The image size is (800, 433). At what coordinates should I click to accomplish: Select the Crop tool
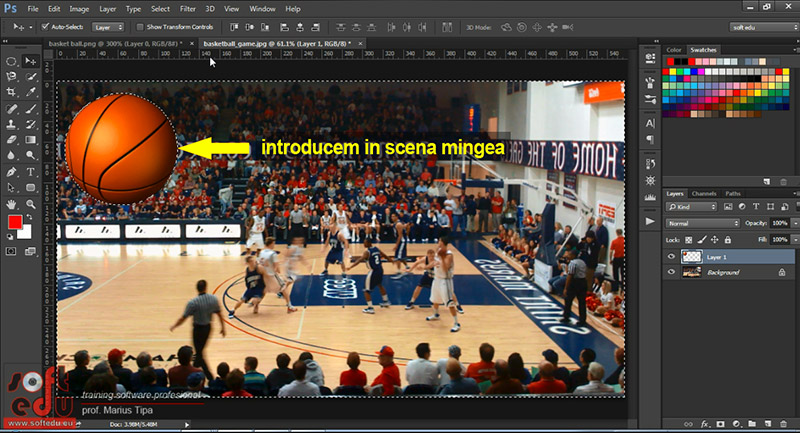11,92
